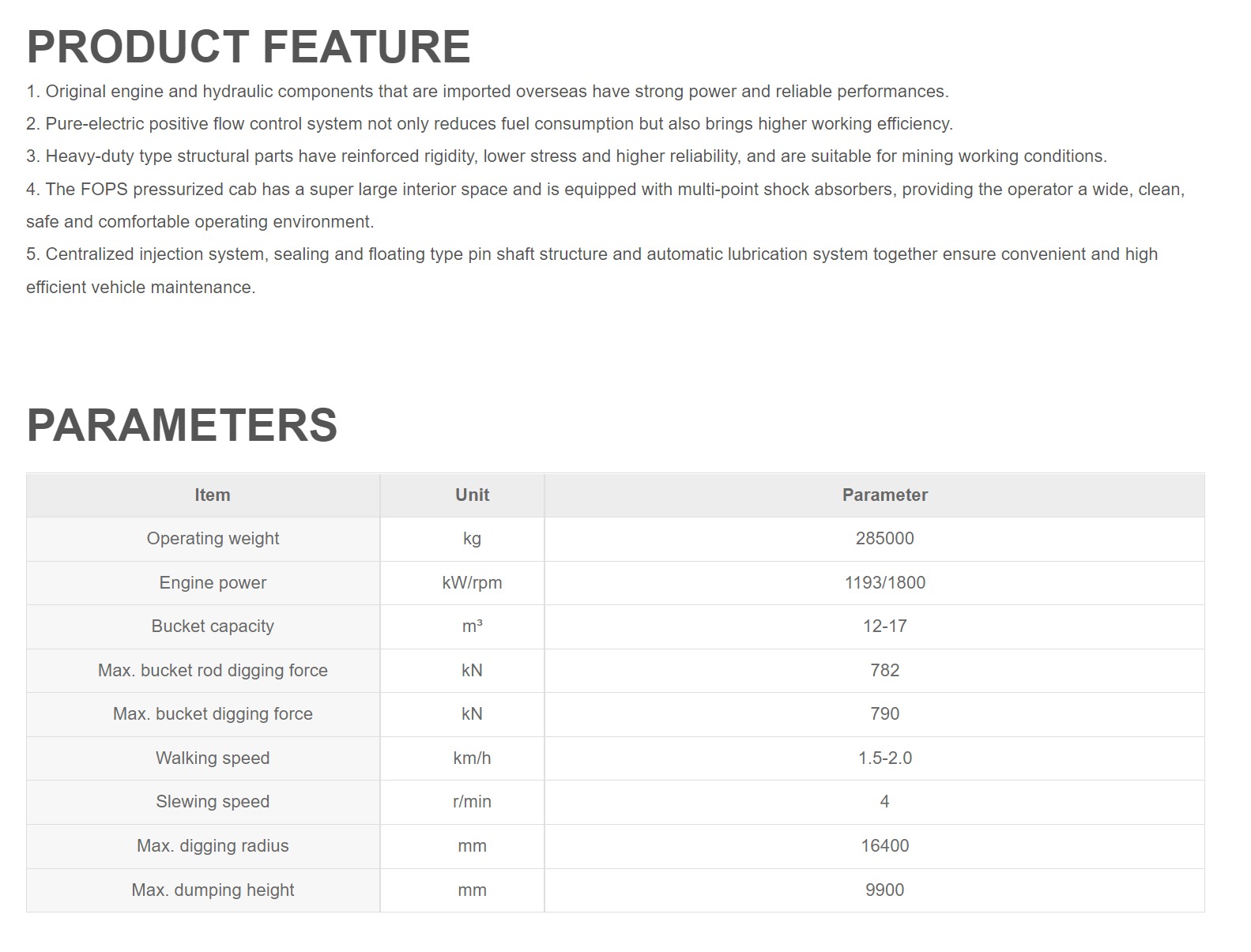The width and height of the screenshot is (1251, 952).
Task: Click the m³ unit cell
Action: [x=472, y=627]
